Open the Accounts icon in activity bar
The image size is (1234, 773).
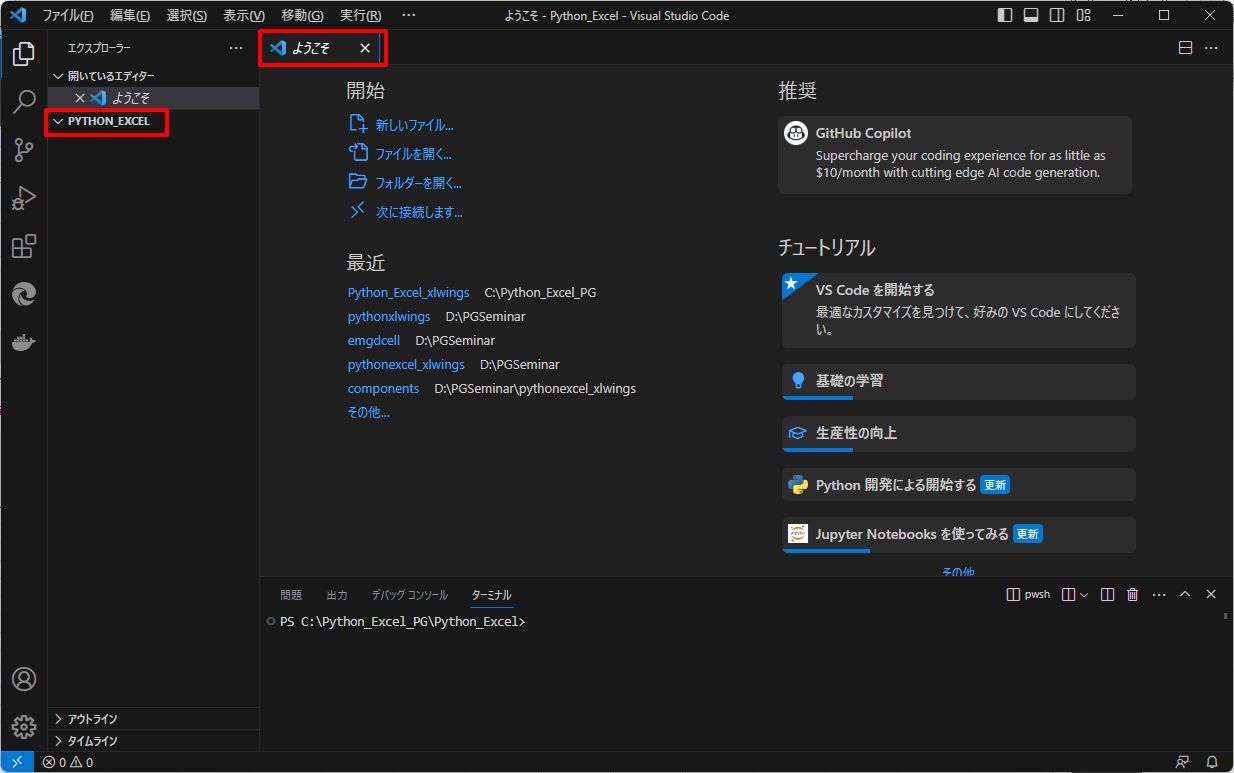coord(24,679)
